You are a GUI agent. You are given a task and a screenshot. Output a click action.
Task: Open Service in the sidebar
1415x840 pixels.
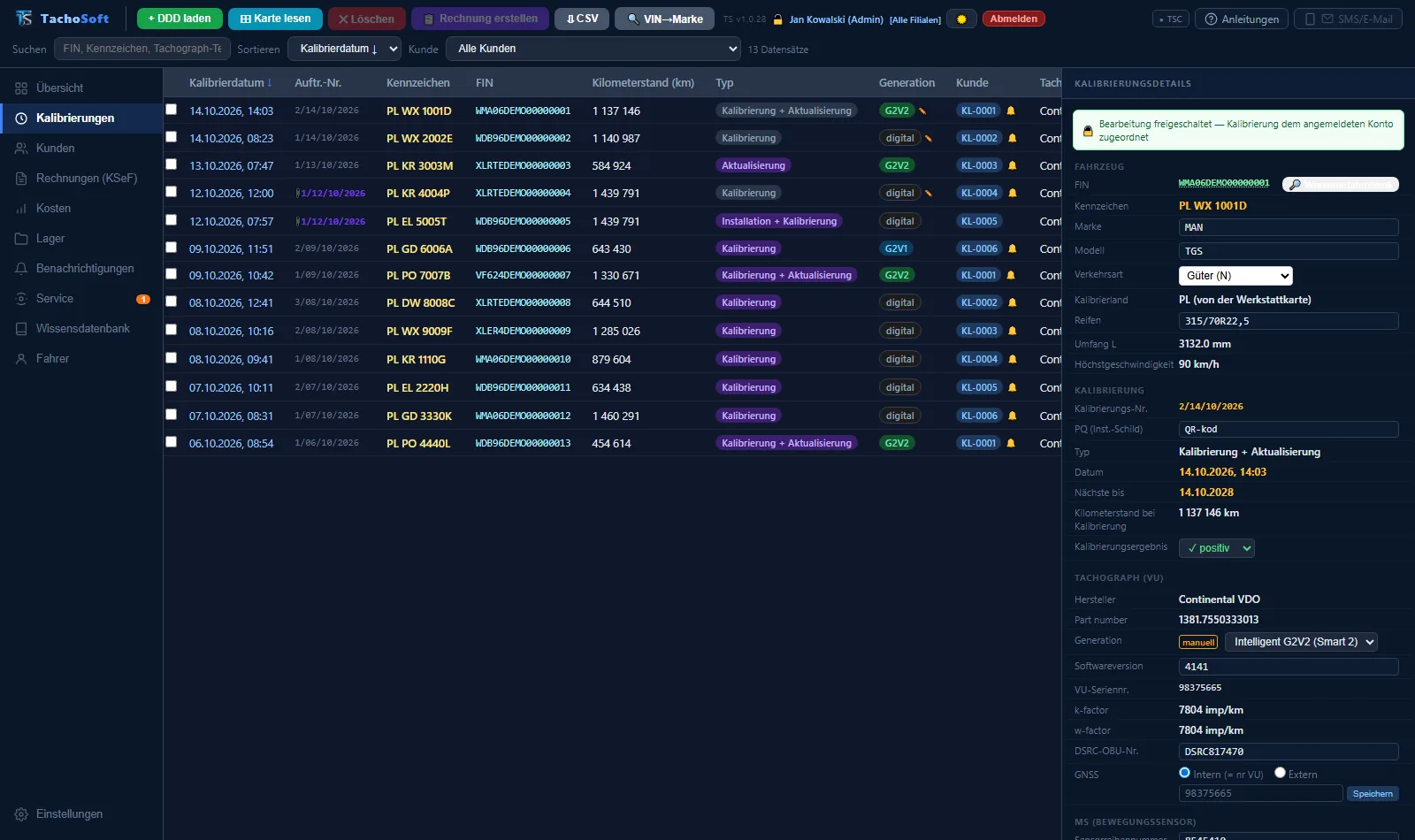click(x=81, y=298)
